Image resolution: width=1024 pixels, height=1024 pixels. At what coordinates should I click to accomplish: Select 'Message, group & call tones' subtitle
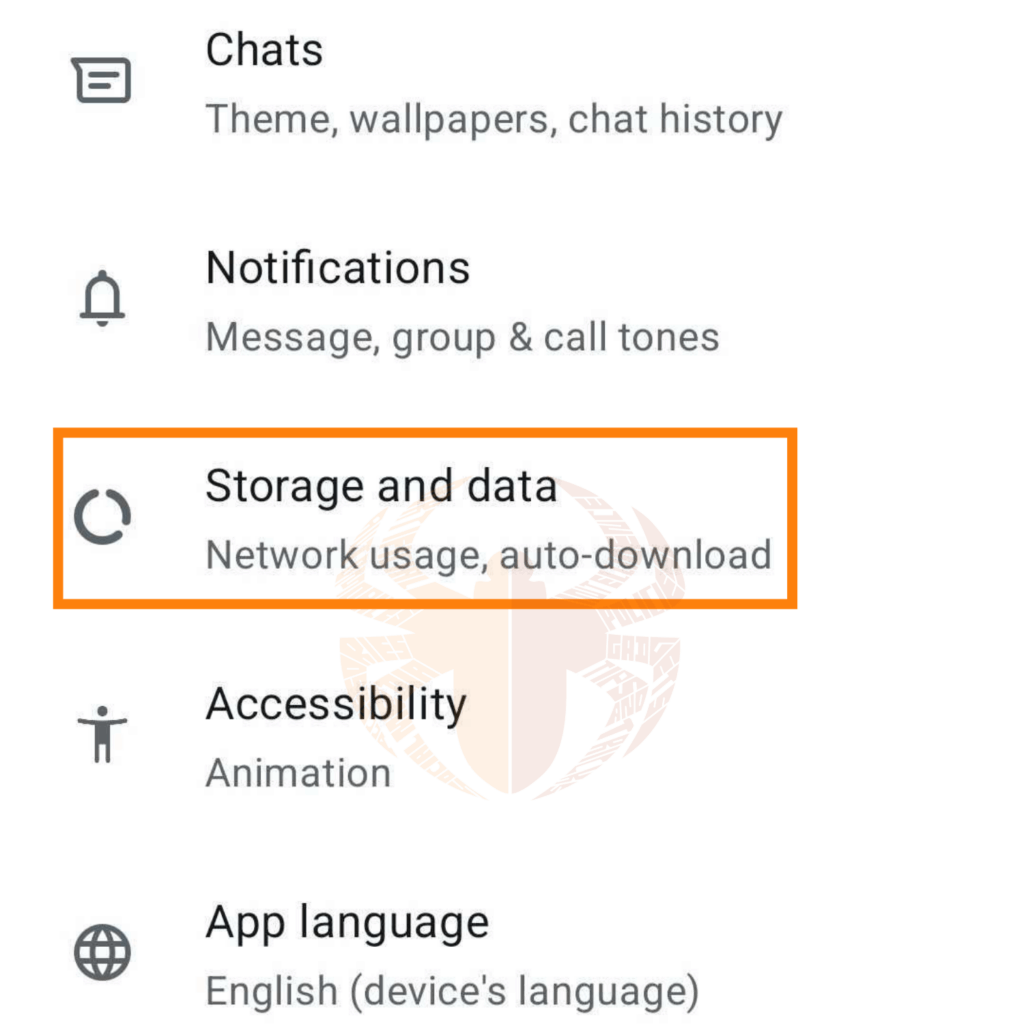tap(462, 338)
